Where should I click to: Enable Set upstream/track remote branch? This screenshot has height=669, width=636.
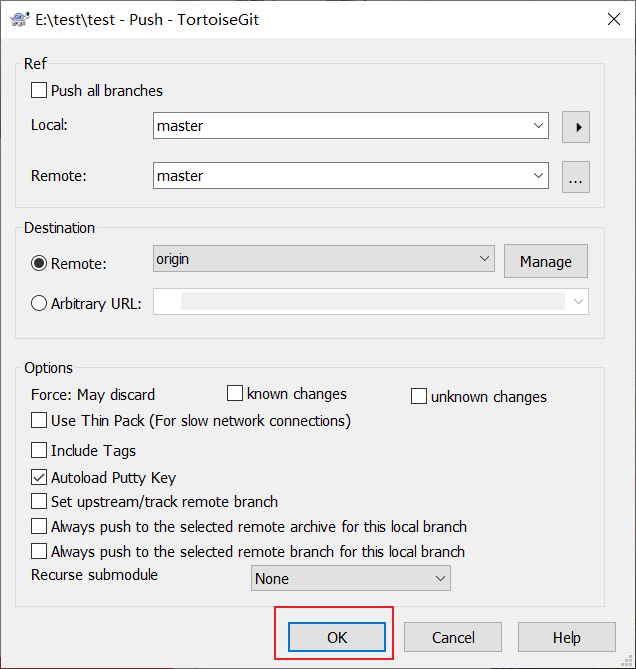39,501
